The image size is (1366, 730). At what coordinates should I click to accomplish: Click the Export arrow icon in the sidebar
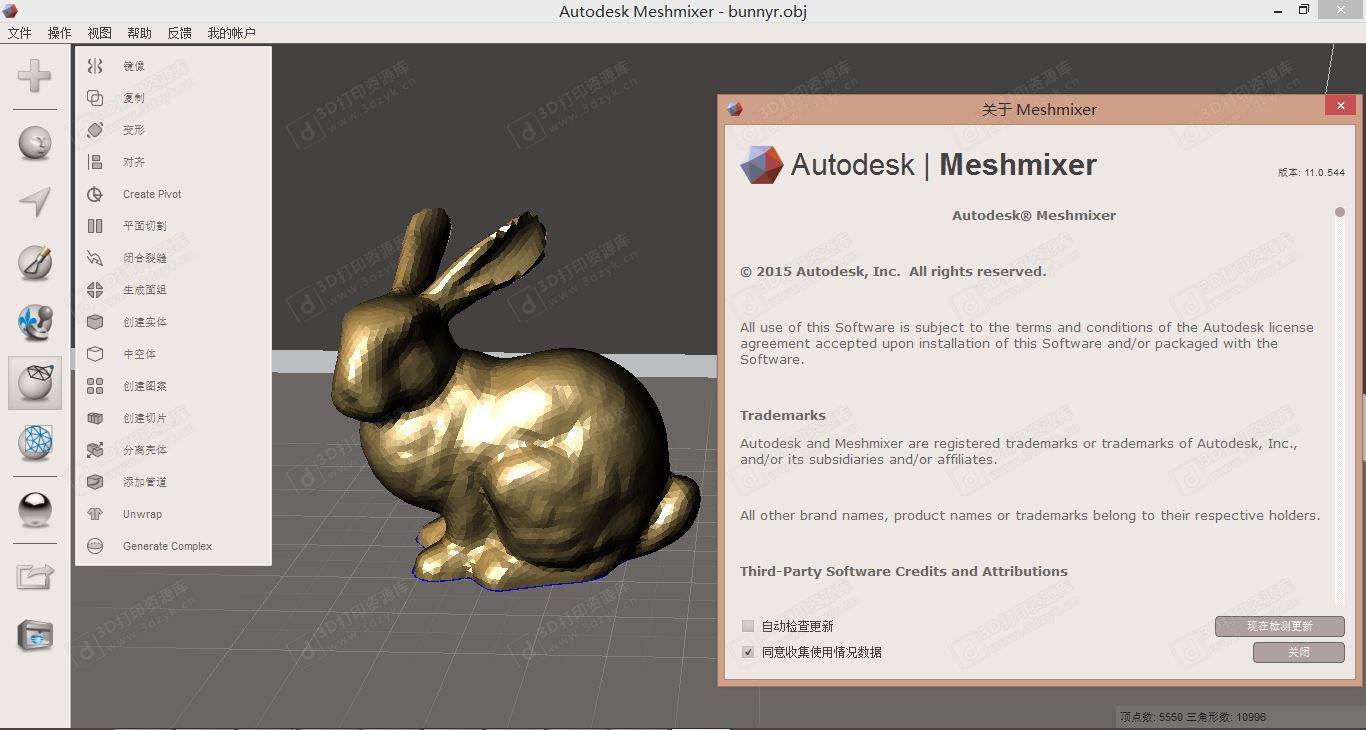point(35,576)
